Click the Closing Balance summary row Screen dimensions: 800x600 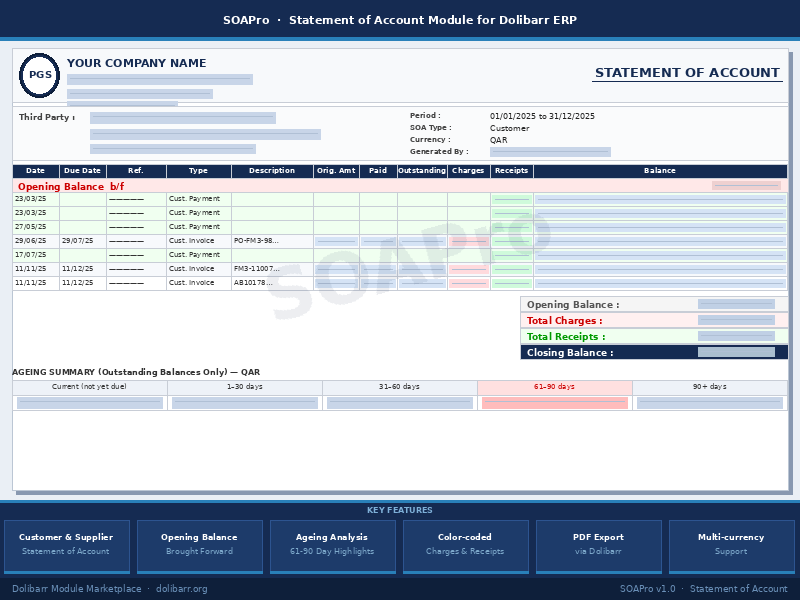click(654, 352)
